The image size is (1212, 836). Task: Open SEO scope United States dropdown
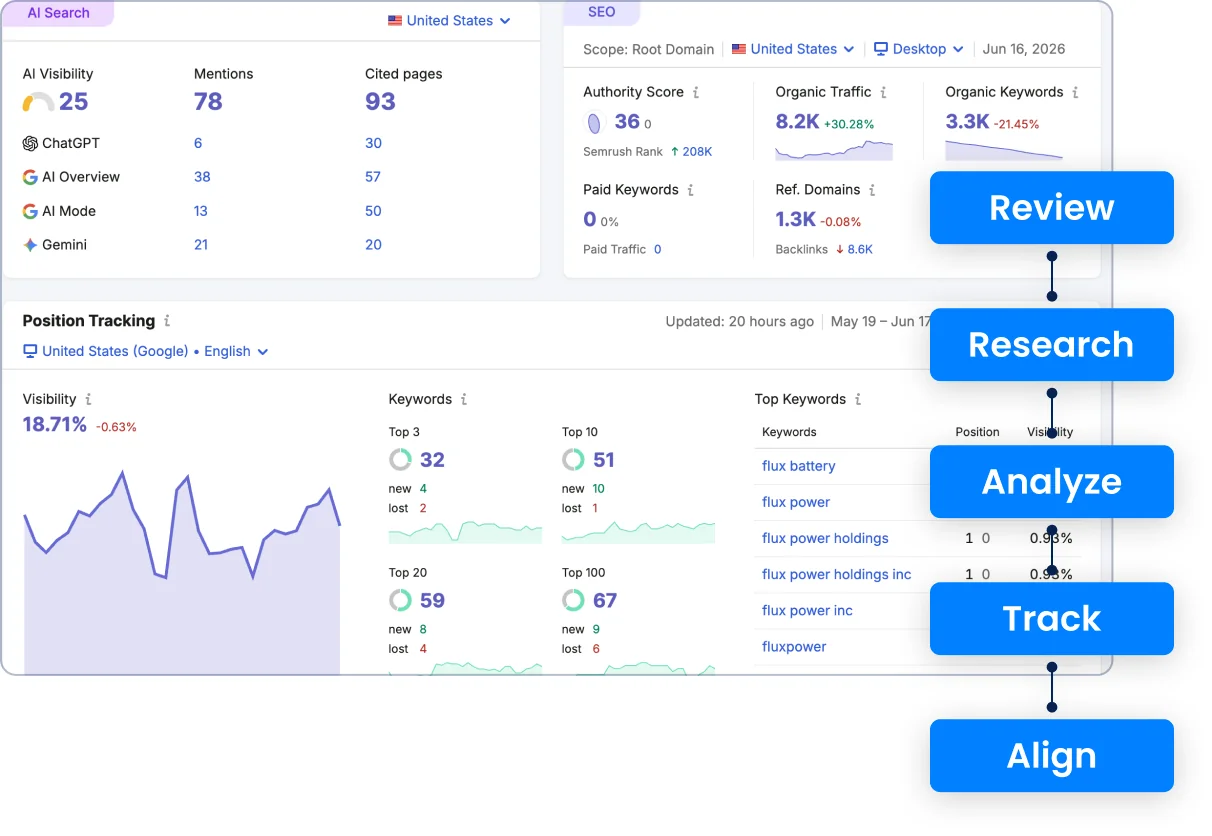pyautogui.click(x=793, y=49)
